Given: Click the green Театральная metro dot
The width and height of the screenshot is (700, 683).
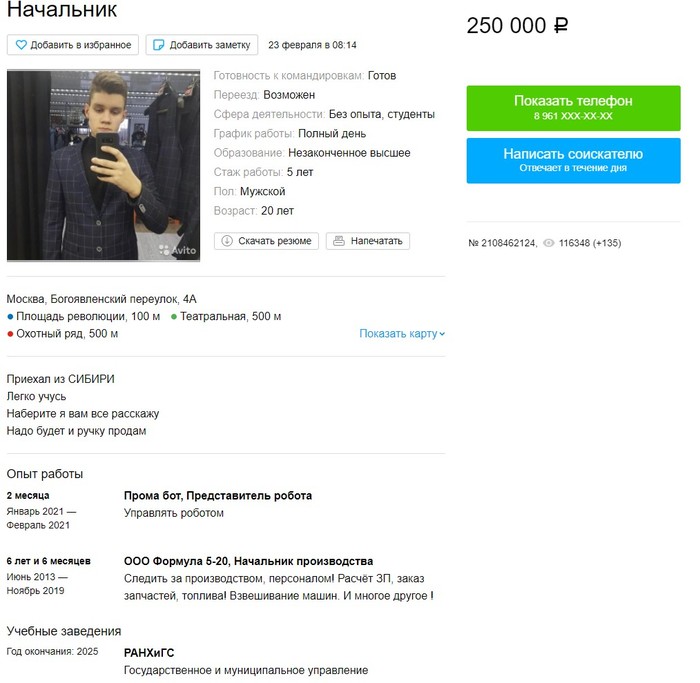Looking at the screenshot, I should (174, 317).
